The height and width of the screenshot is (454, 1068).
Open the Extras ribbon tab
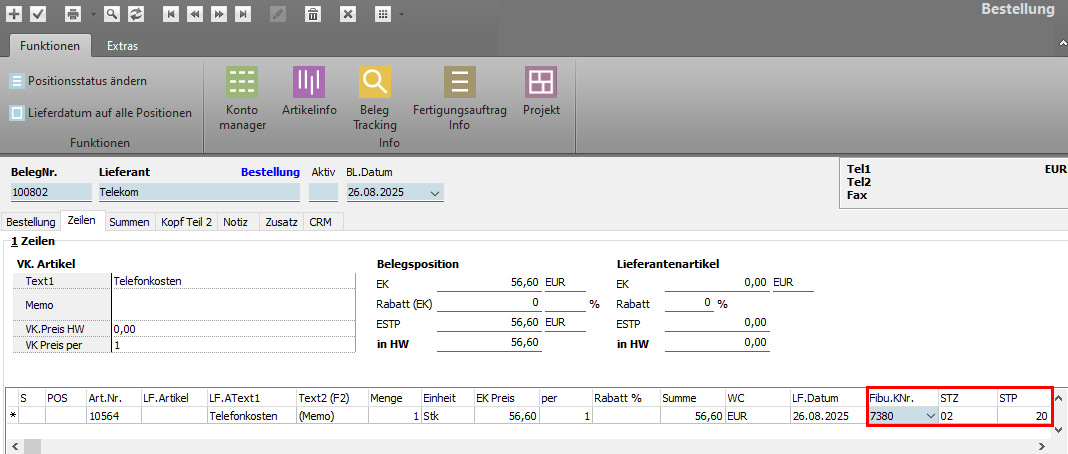click(x=123, y=46)
